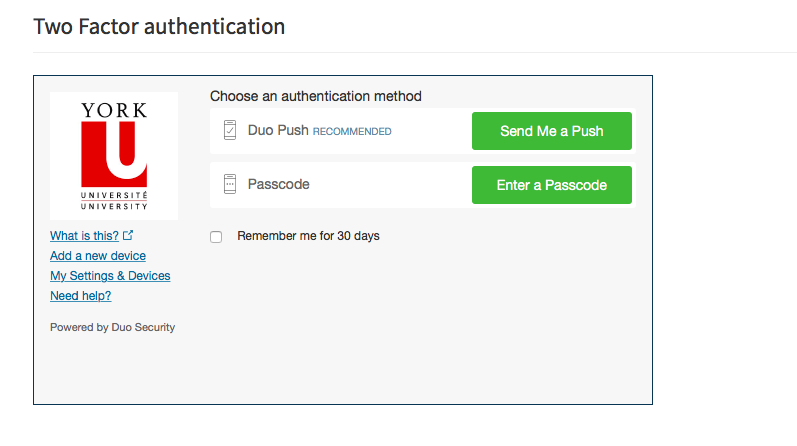Go to My Settings & Devices
The height and width of the screenshot is (446, 797).
point(110,276)
